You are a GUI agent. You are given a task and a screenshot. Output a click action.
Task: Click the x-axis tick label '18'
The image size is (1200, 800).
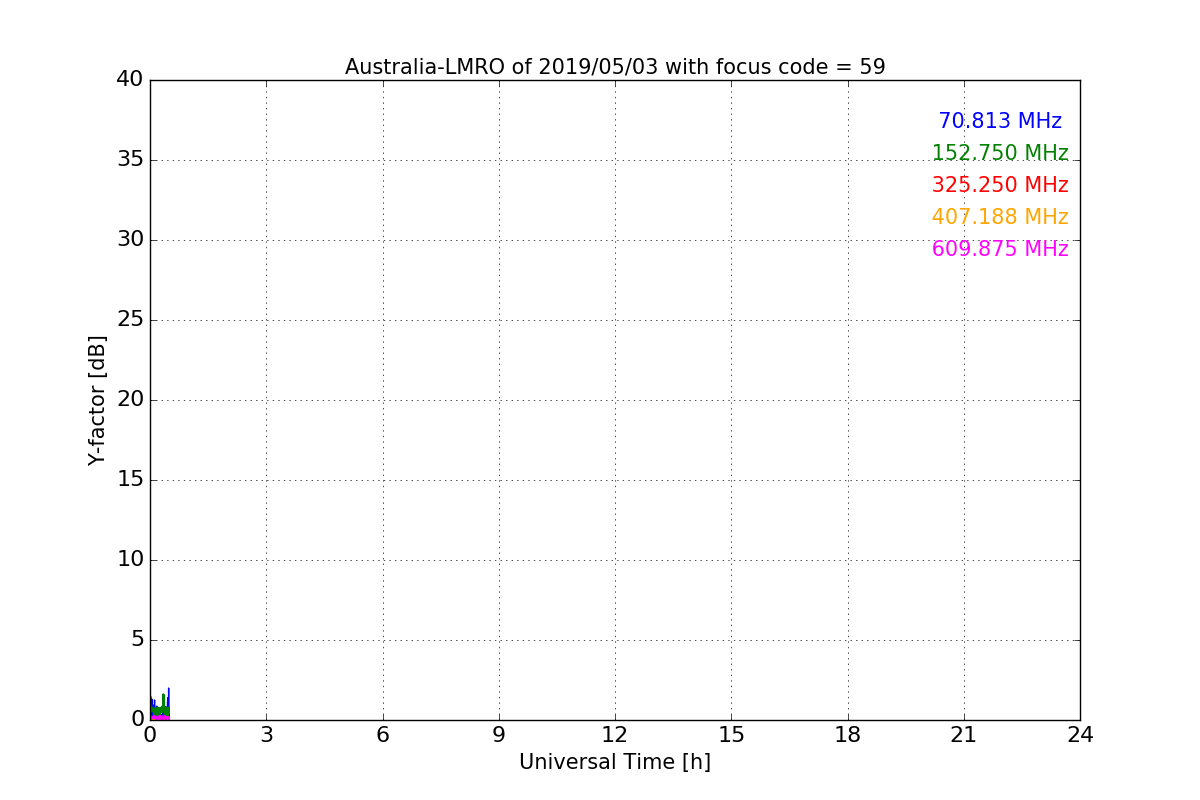click(848, 735)
